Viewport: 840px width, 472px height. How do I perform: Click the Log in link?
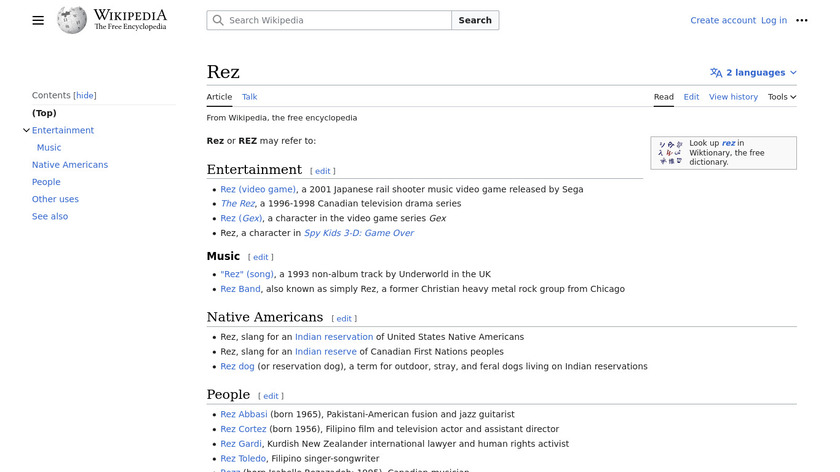coord(774,20)
